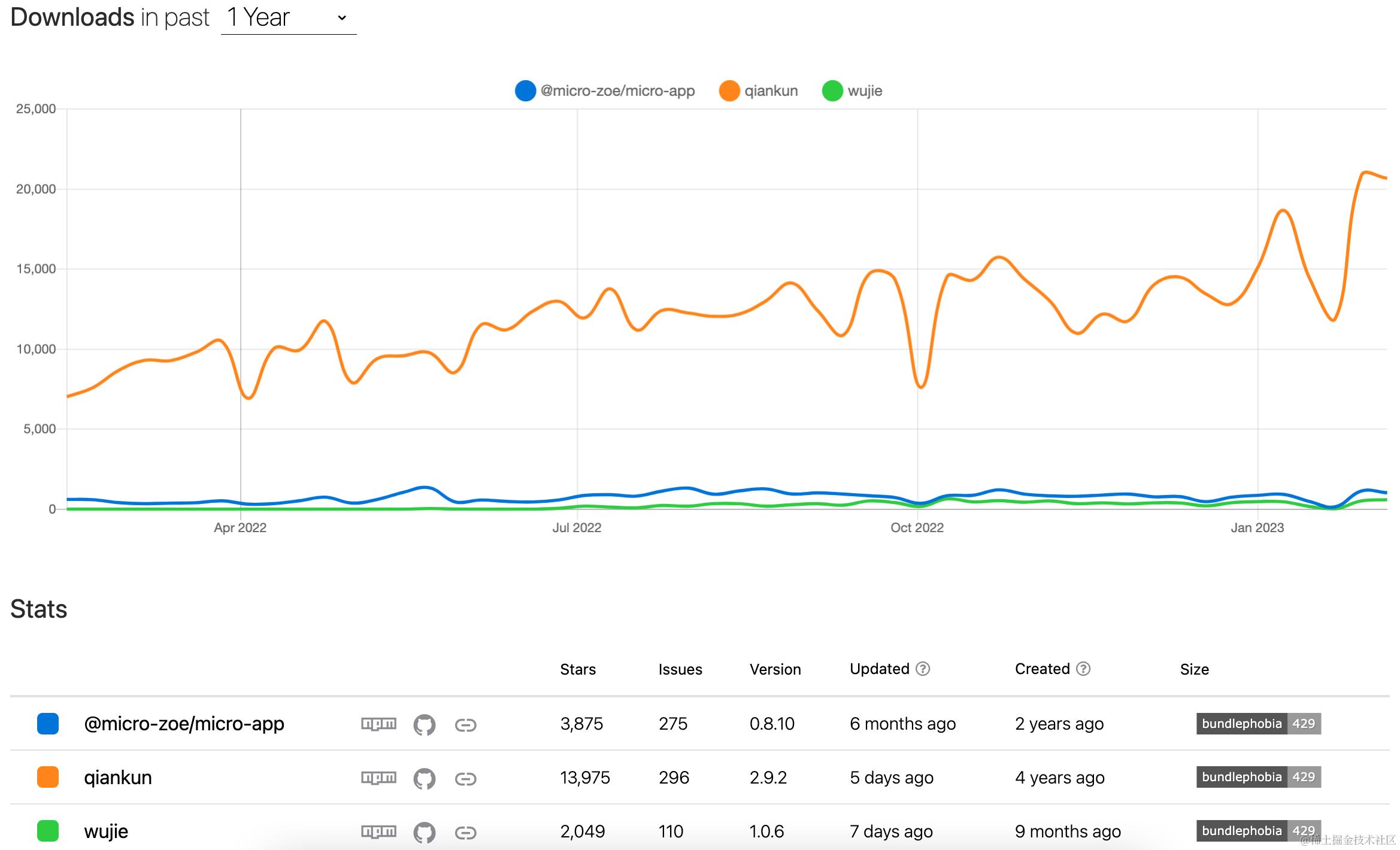This screenshot has height=850, width=1400.
Task: Open GitHub repo for @micro-zoe/micro-app
Action: pyautogui.click(x=424, y=724)
